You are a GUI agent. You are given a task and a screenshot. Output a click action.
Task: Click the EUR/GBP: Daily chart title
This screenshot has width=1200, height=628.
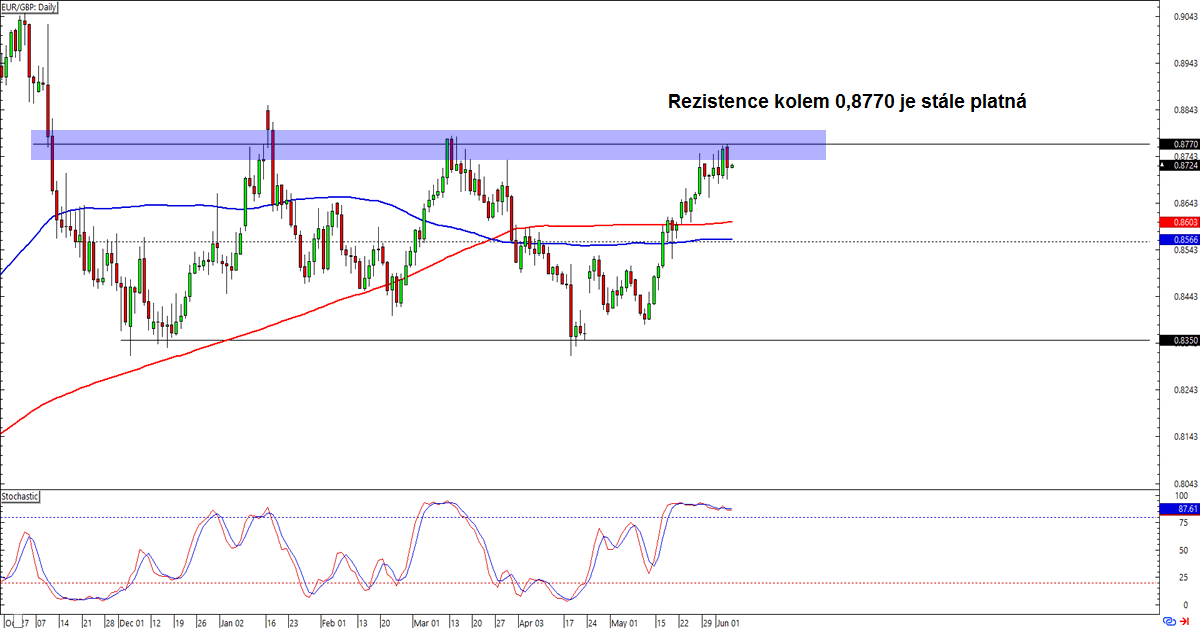30,6
